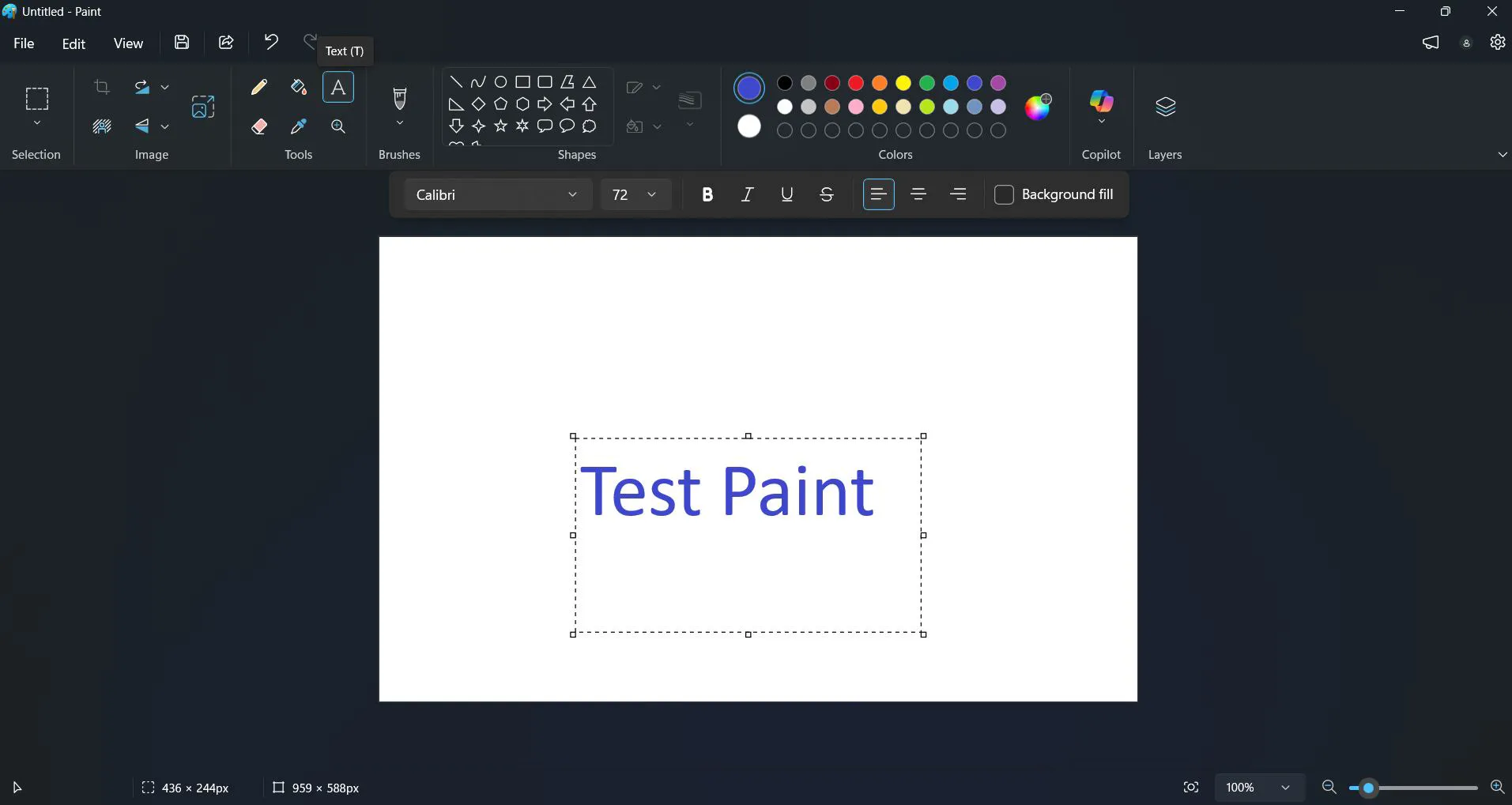Select the Fill with color tool
Image resolution: width=1512 pixels, height=805 pixels.
click(298, 87)
